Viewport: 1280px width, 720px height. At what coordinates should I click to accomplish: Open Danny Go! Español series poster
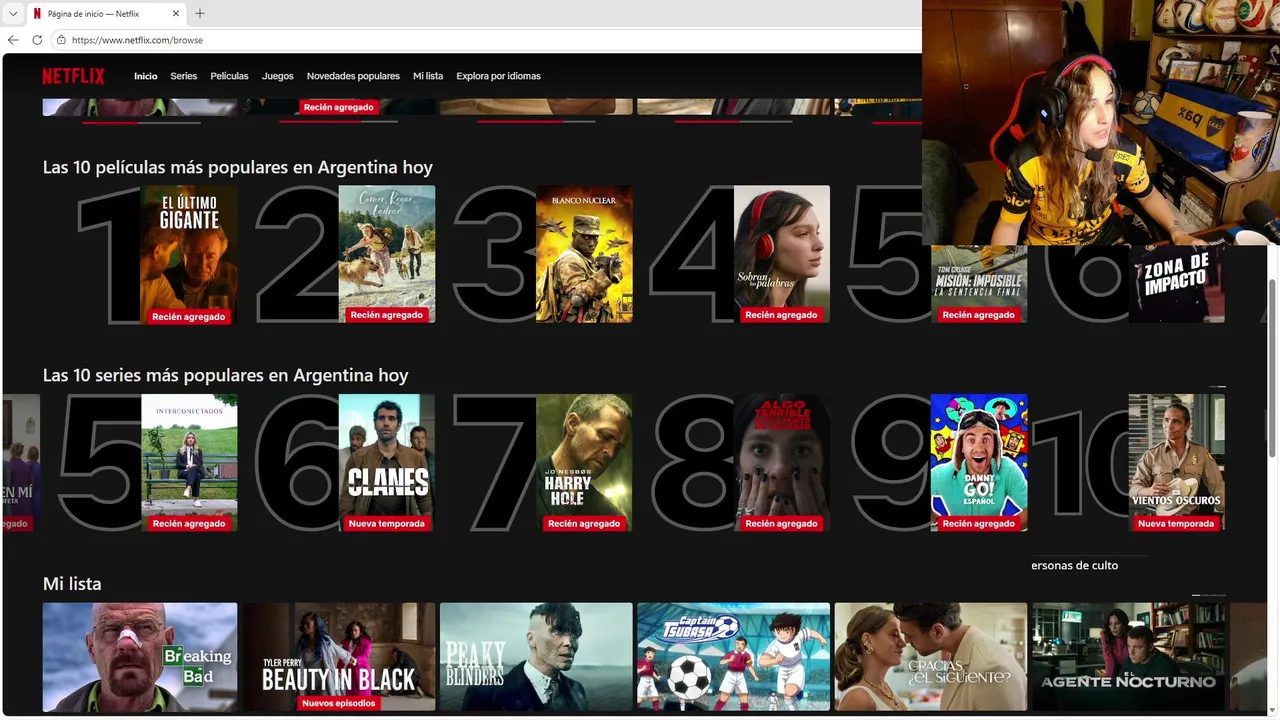tap(979, 462)
